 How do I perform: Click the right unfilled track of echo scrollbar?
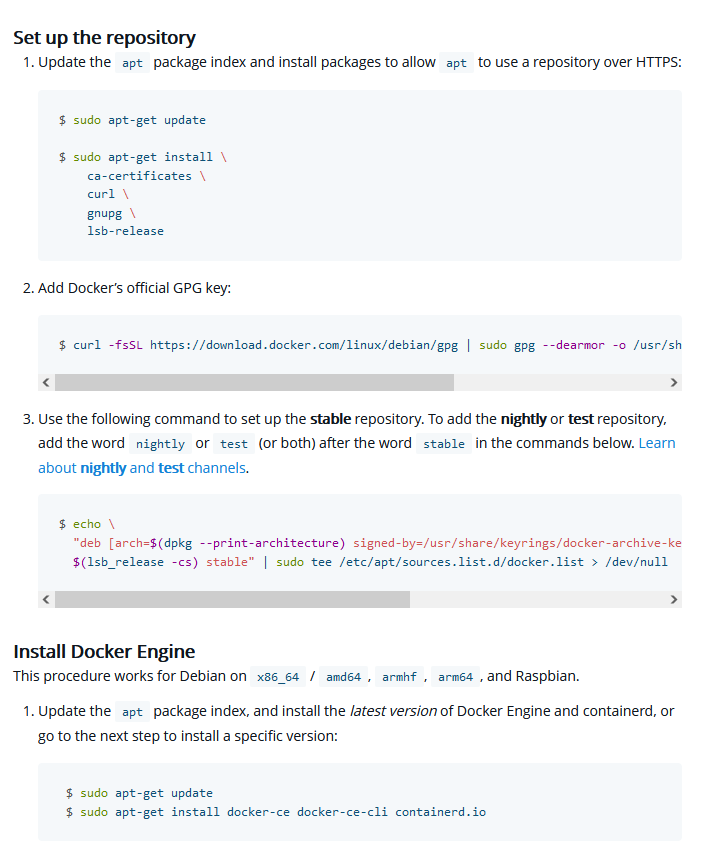[538, 599]
